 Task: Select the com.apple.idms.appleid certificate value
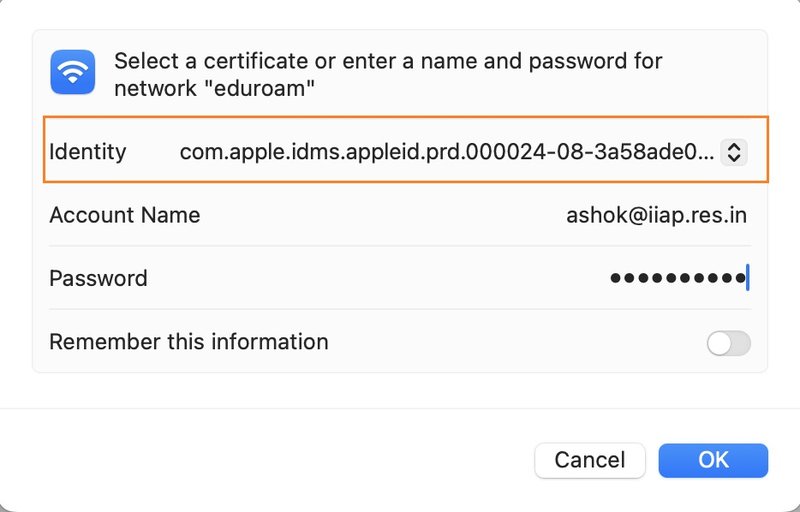point(446,152)
